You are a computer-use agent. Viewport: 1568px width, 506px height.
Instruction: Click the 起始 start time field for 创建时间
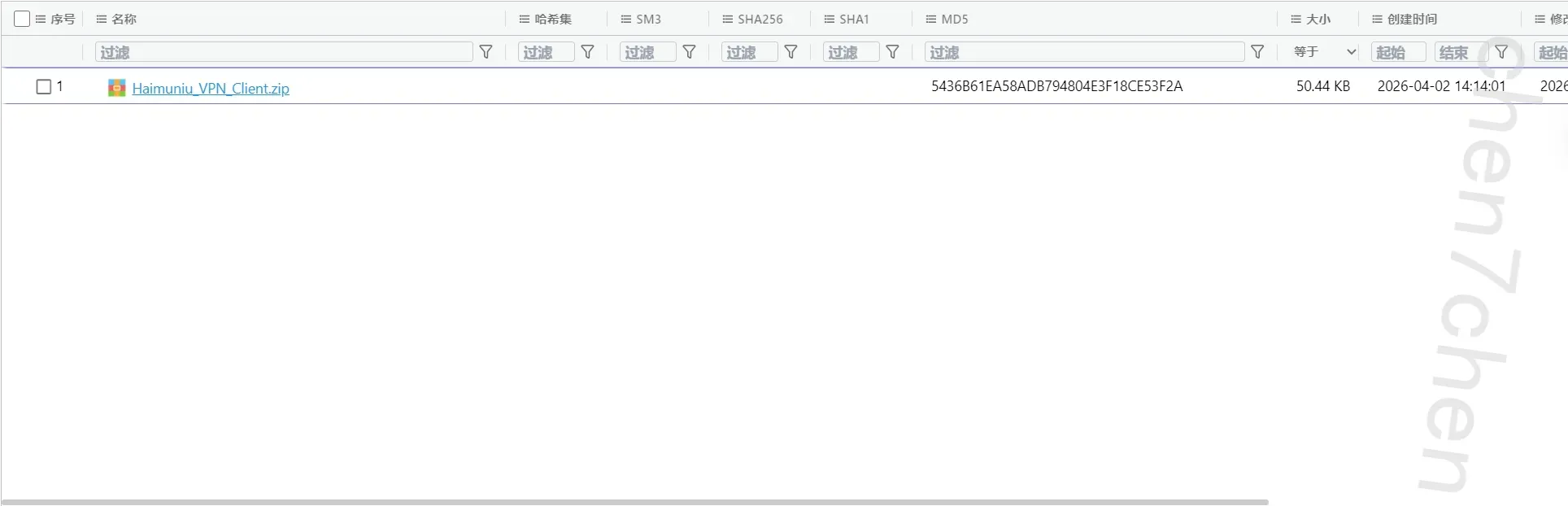coord(1398,52)
